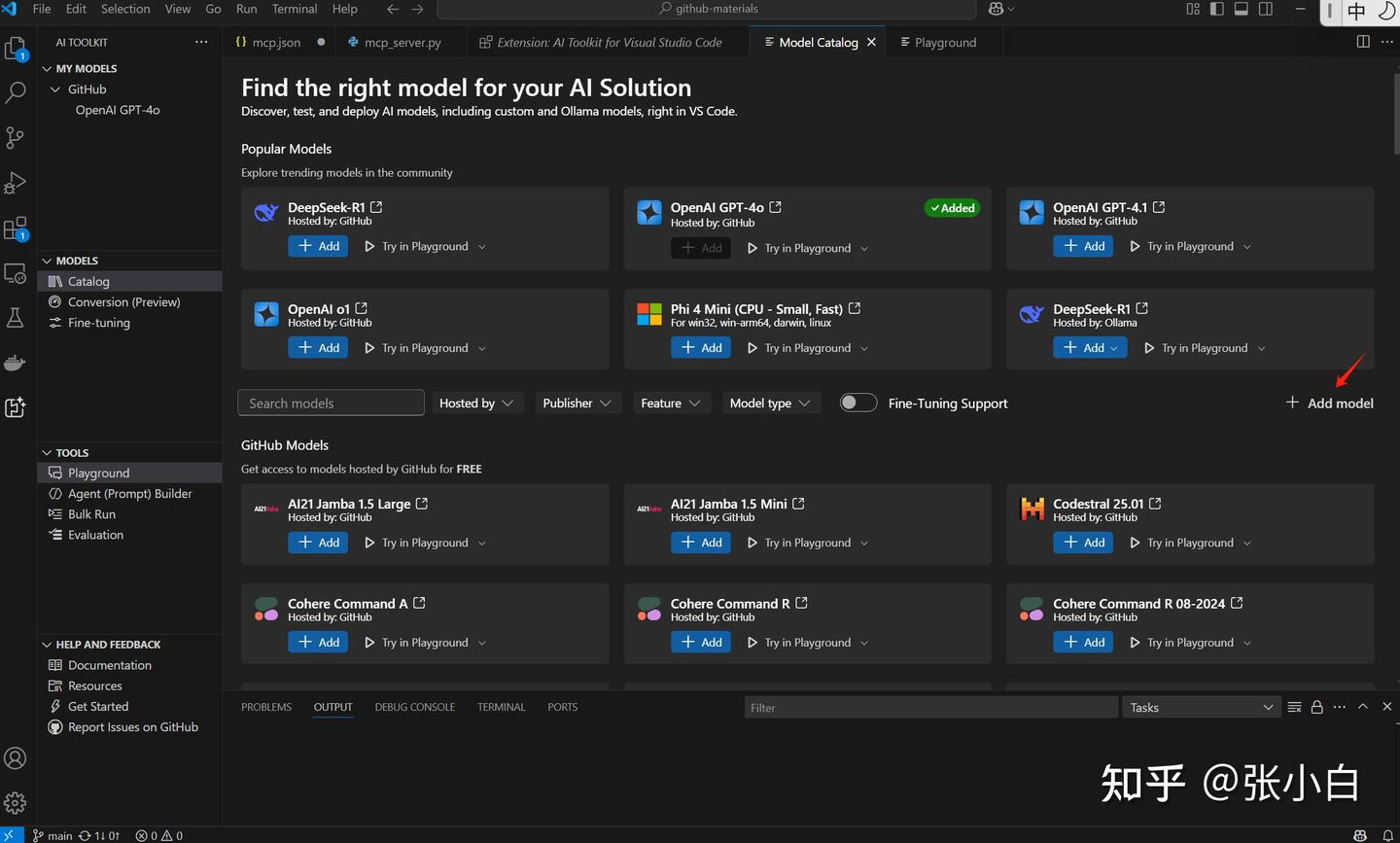Open the Tasks output channel dropdown
Image resolution: width=1400 pixels, height=843 pixels.
(1201, 707)
